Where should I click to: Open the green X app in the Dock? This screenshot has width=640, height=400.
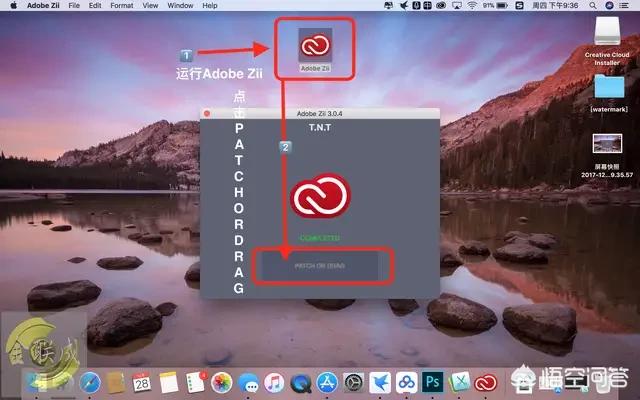[459, 383]
